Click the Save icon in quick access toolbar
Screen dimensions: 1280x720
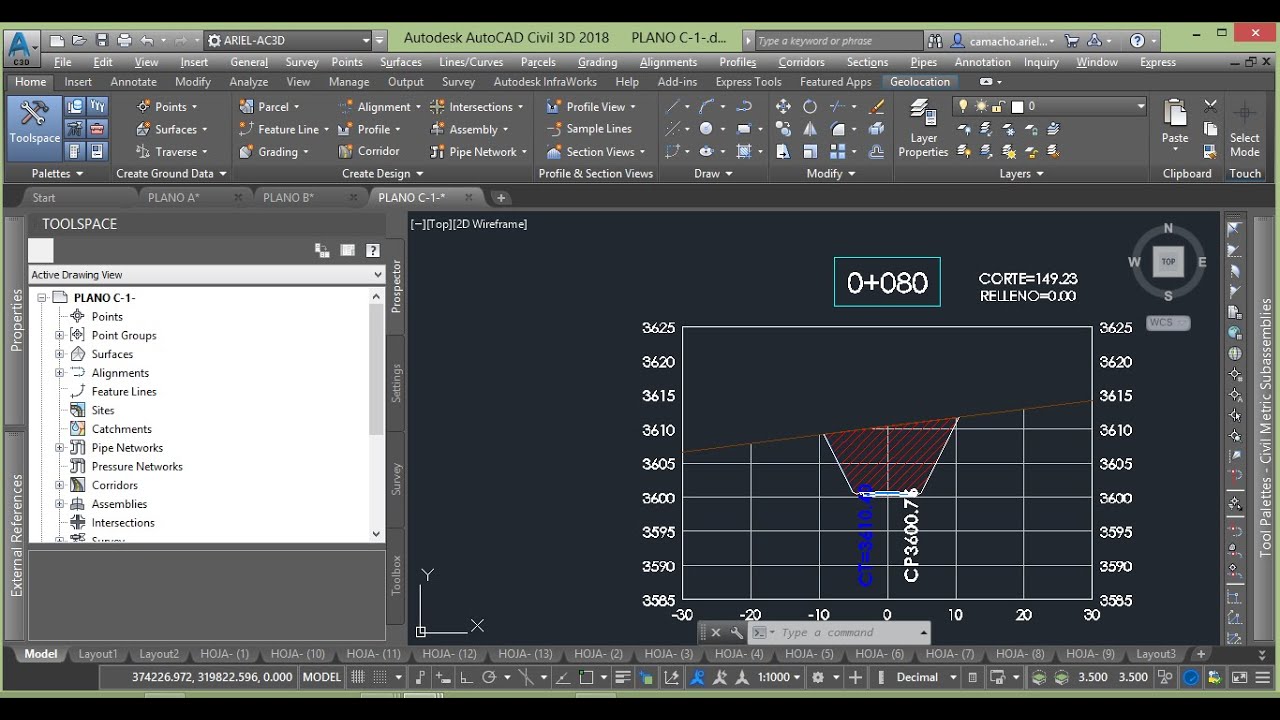coord(102,41)
